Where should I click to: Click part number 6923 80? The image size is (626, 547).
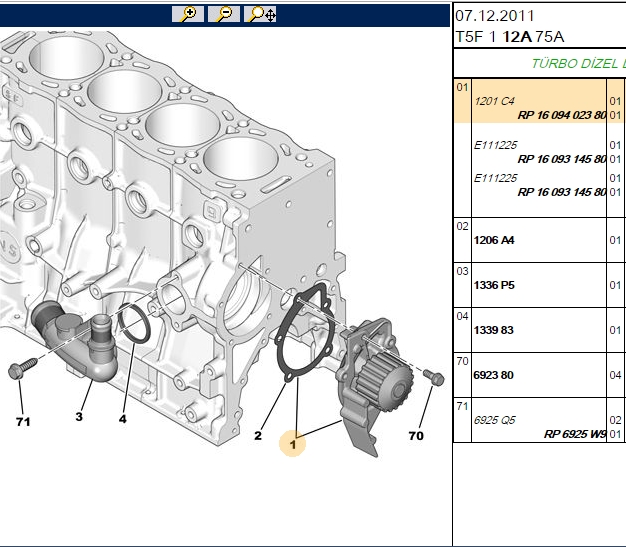(x=493, y=375)
